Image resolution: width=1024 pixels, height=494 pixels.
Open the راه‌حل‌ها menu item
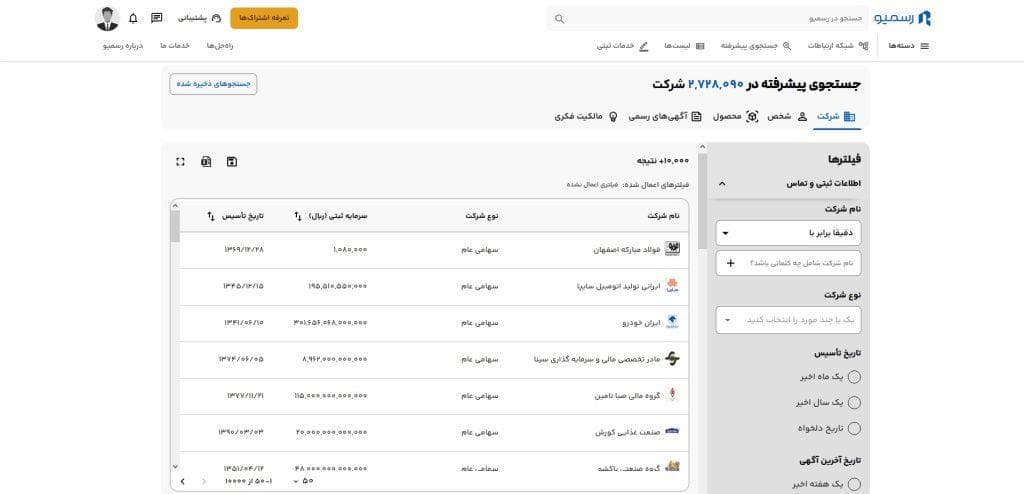(x=220, y=46)
